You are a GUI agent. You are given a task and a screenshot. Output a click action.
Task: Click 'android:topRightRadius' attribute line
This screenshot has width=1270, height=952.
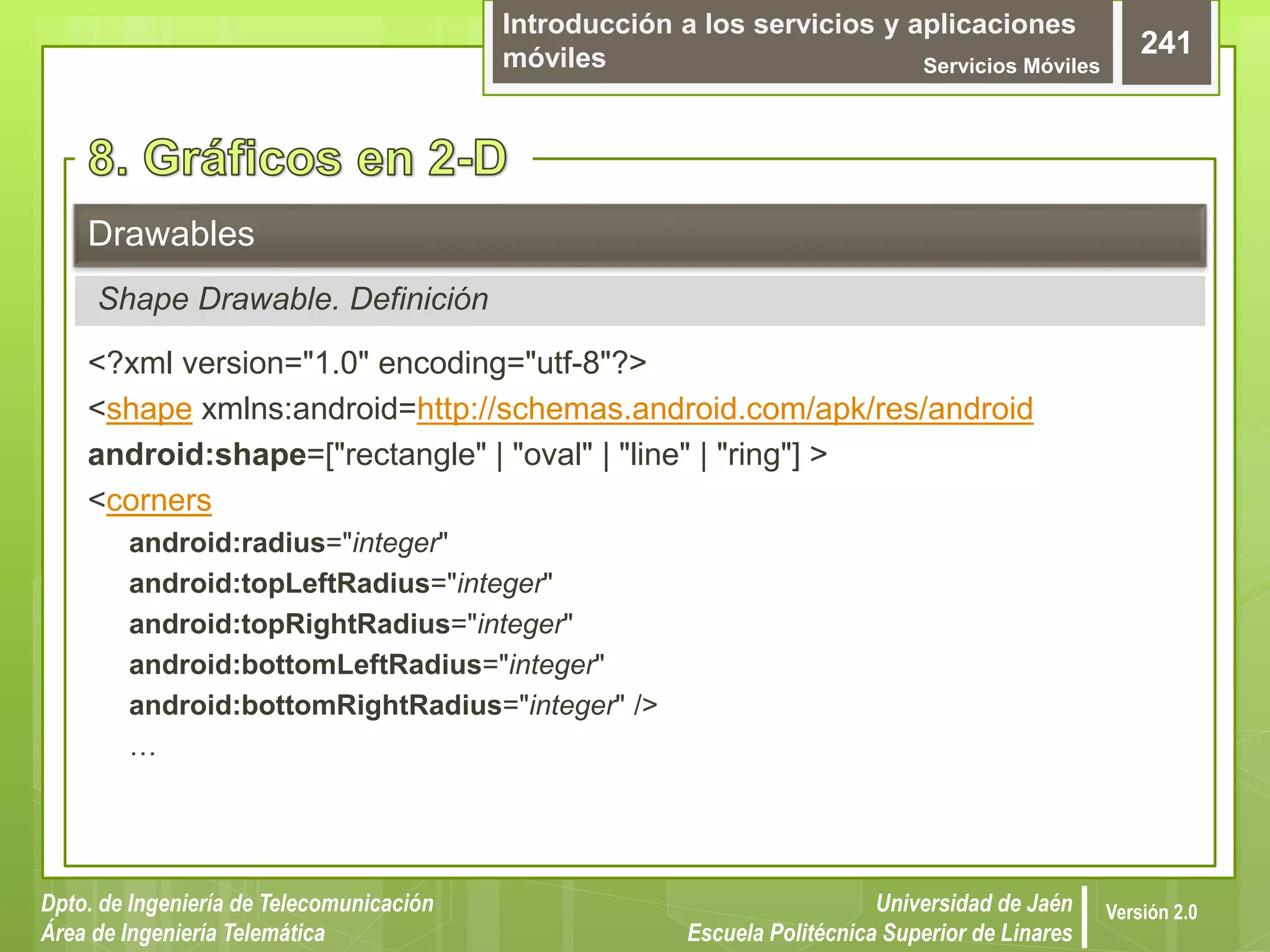pyautogui.click(x=351, y=625)
